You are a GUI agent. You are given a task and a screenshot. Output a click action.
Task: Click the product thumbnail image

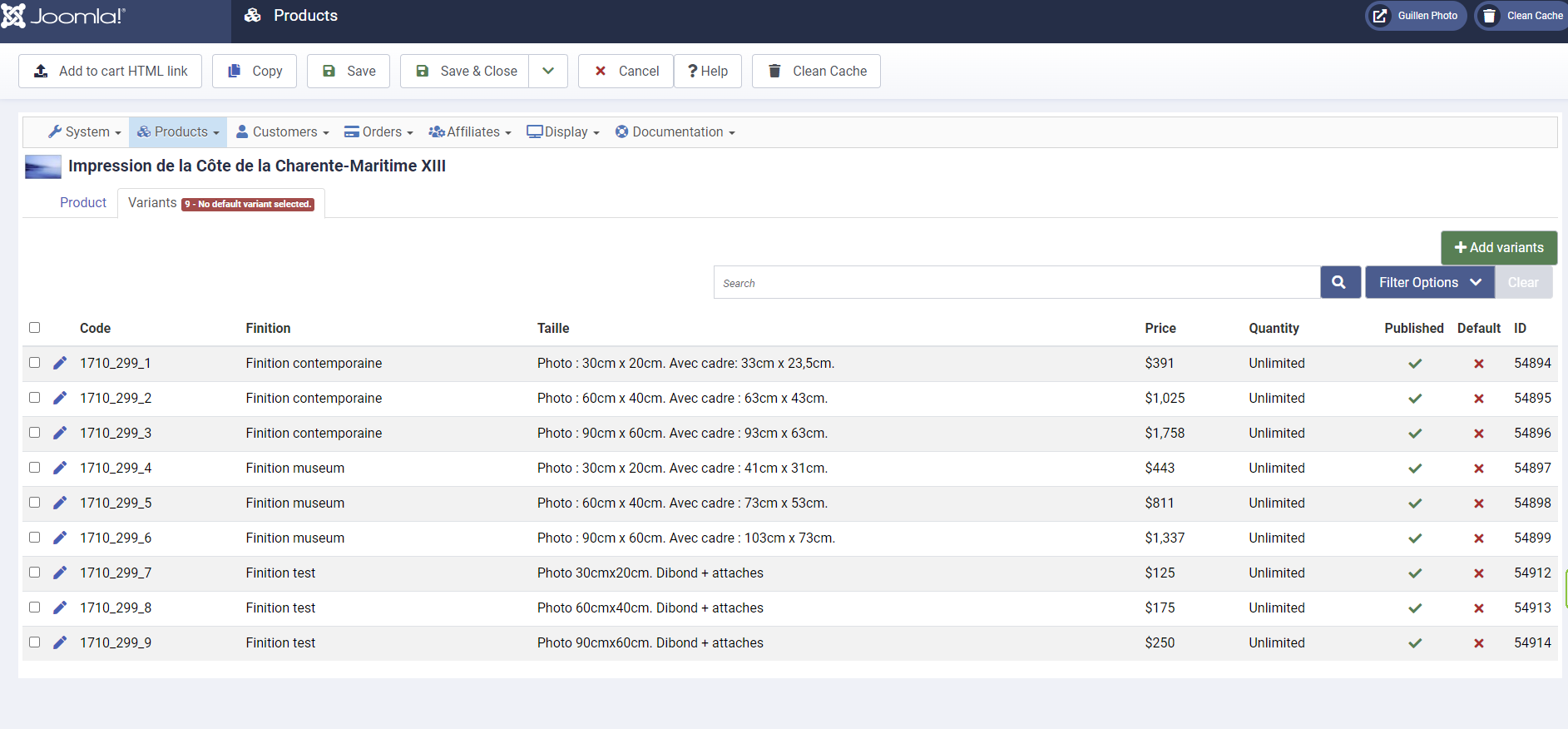43,166
